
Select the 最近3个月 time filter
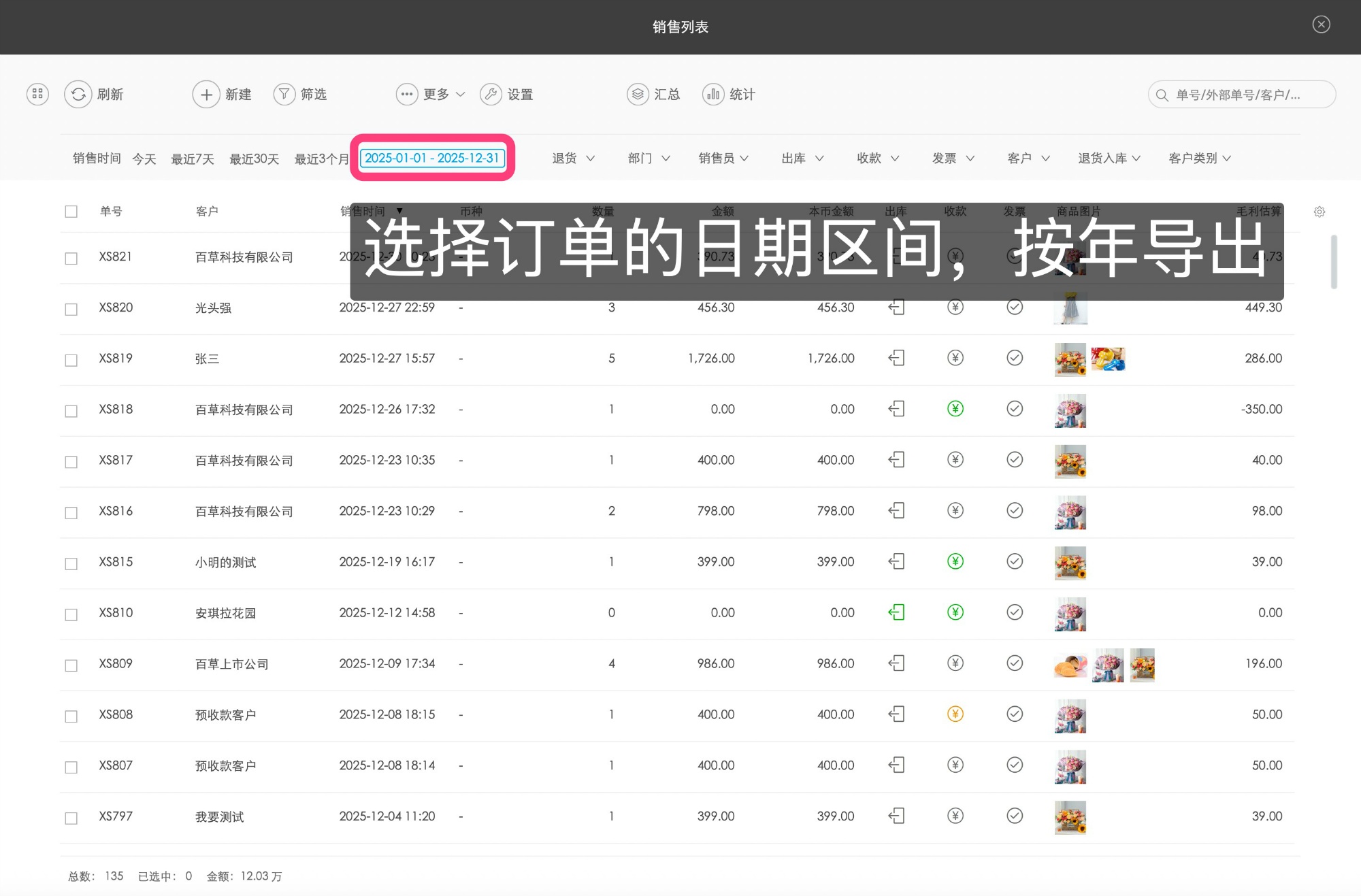[321, 159]
